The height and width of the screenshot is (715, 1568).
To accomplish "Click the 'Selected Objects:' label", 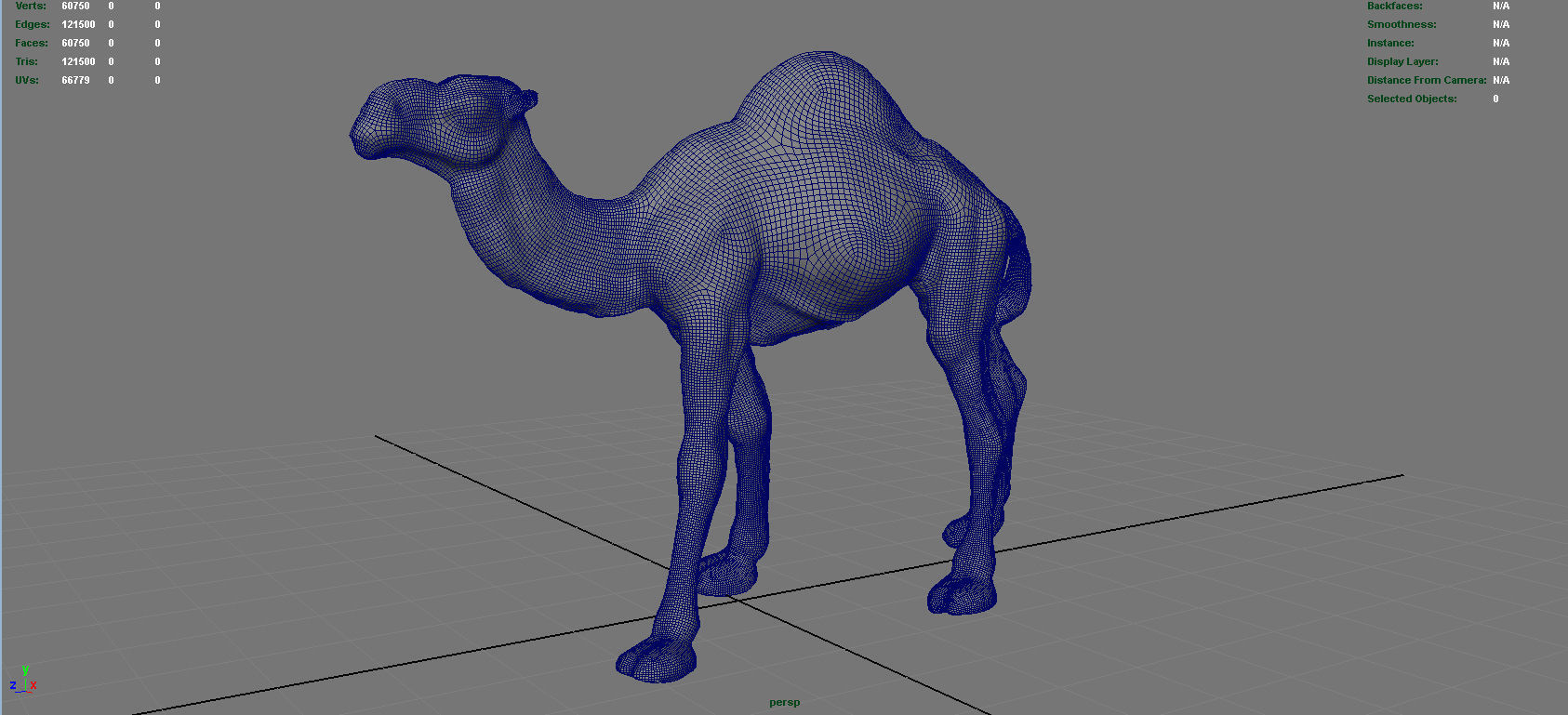I will coord(1412,99).
